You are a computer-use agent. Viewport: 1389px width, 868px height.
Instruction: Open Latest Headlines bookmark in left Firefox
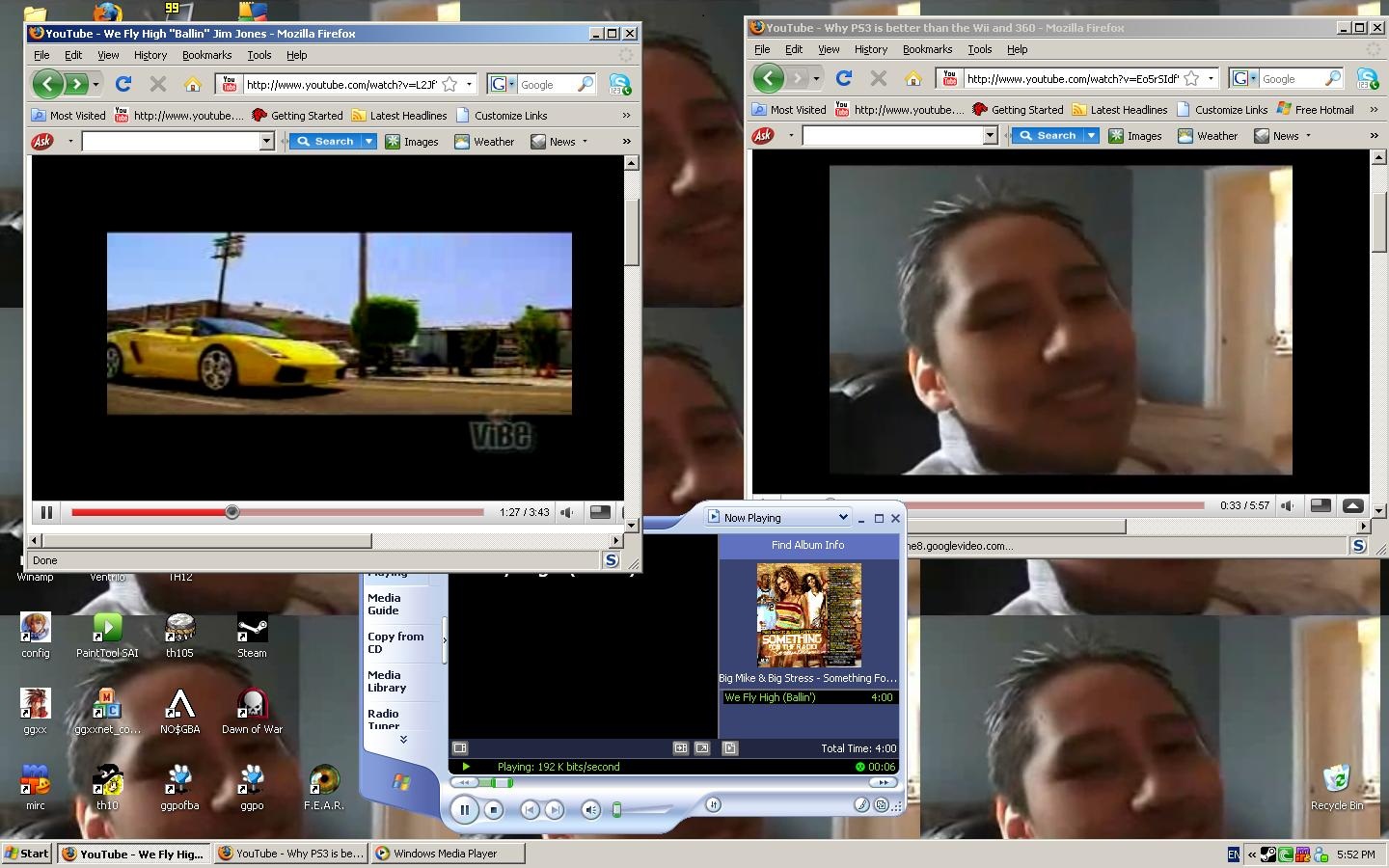click(399, 116)
